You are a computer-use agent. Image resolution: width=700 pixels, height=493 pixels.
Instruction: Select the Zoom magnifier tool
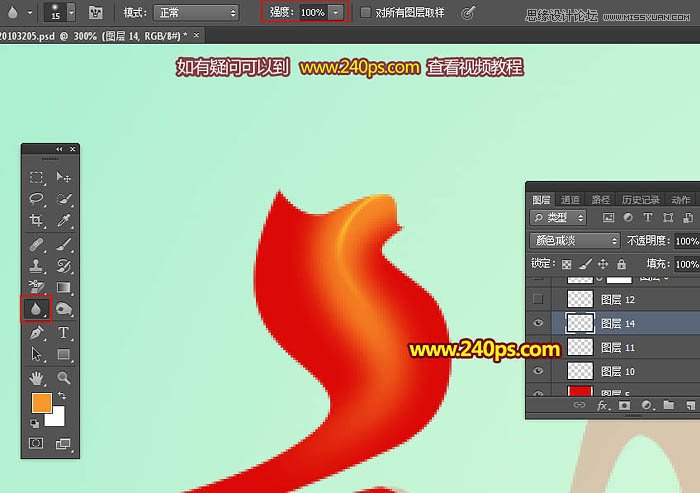coord(63,378)
